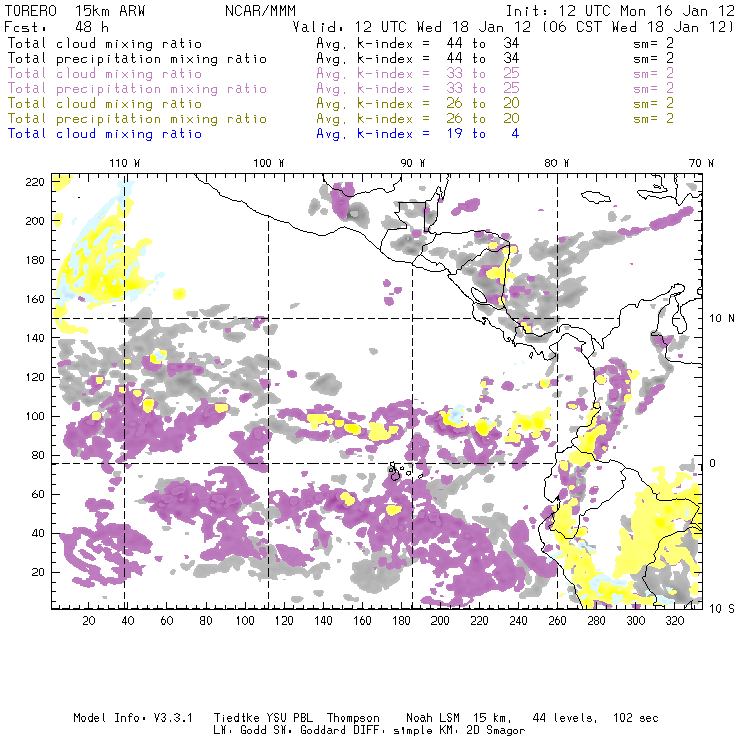
Task: Click purple 'Total precipitation mixing ratio' legend entry
Action: (x=137, y=89)
